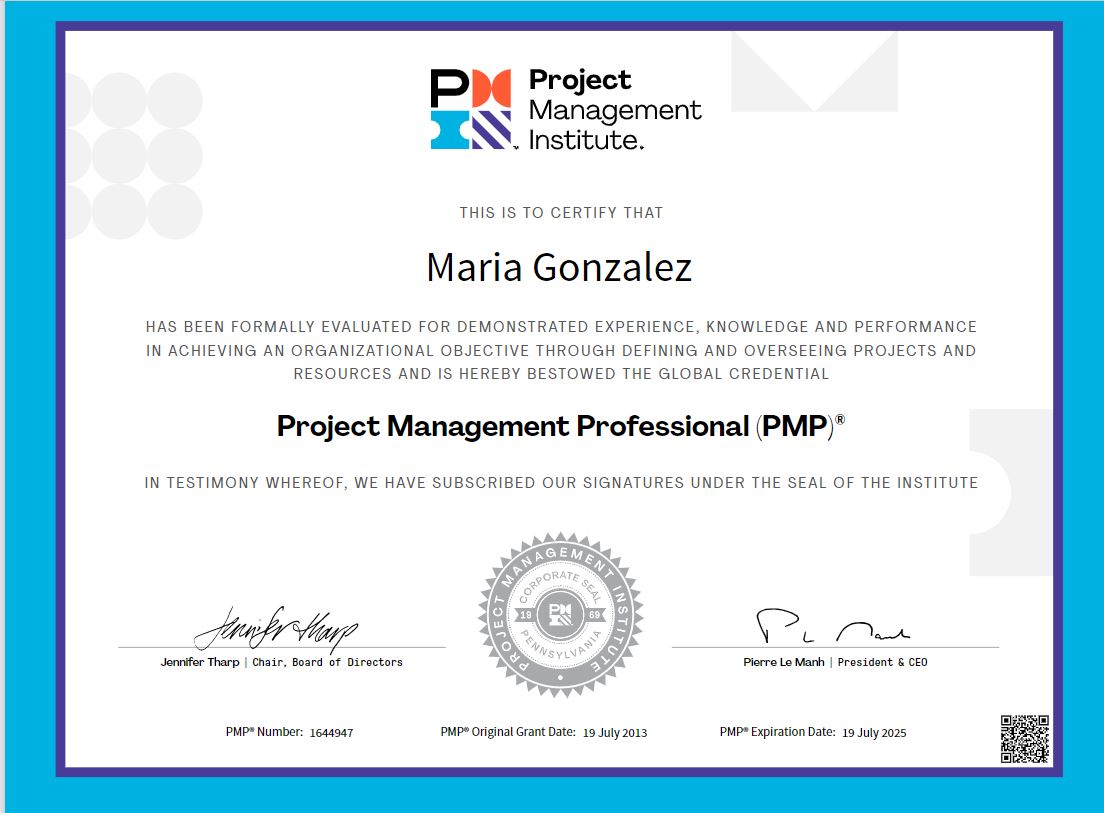1104x813 pixels.
Task: Click the "PMP® Original Grant Date:" label
Action: click(x=508, y=732)
